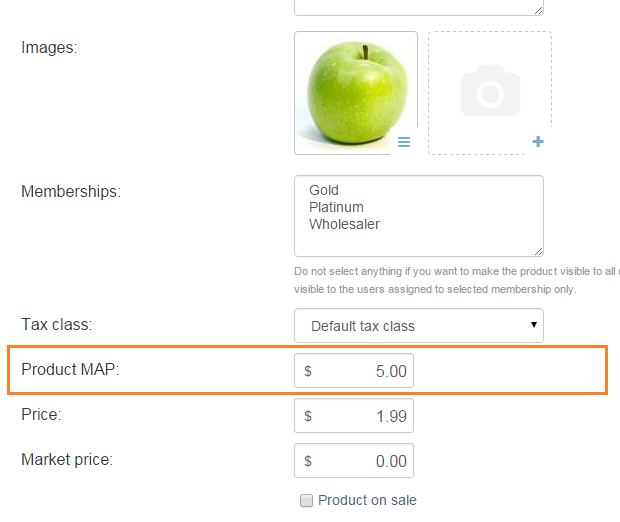Select Platinum in Memberships list
This screenshot has height=522, width=620.
(336, 207)
